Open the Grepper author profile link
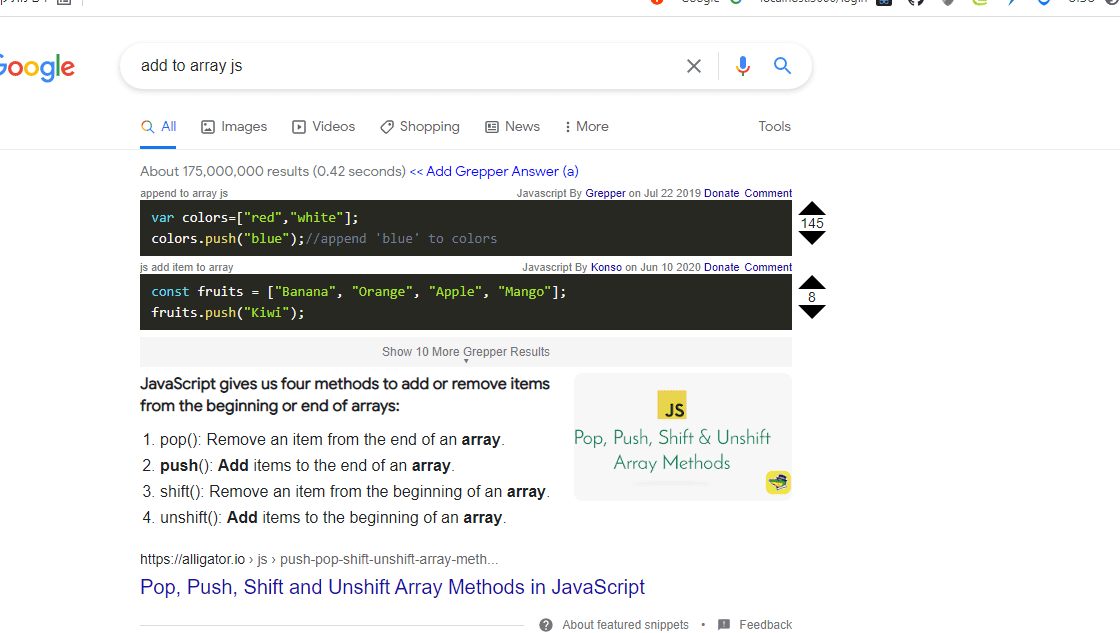This screenshot has height=633, width=1120. [x=605, y=193]
